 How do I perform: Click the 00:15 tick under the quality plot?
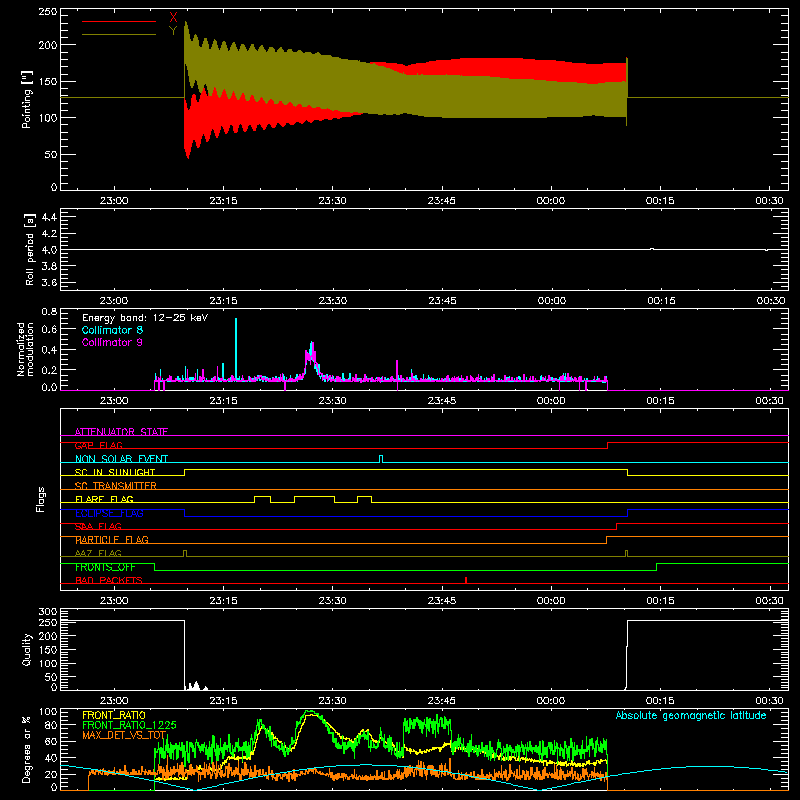[660, 701]
